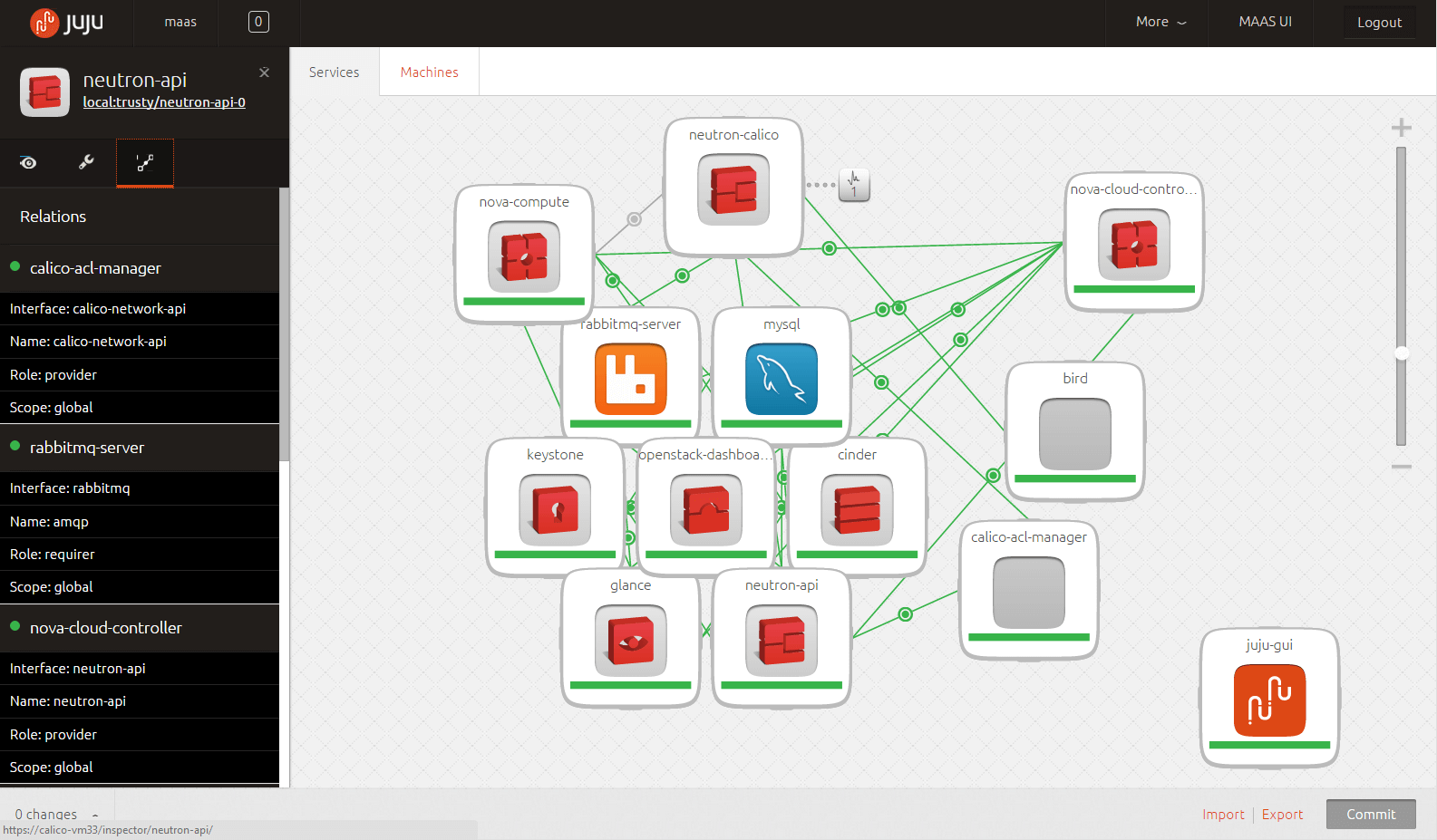
Task: Expand the More dropdown menu
Action: point(1161,22)
